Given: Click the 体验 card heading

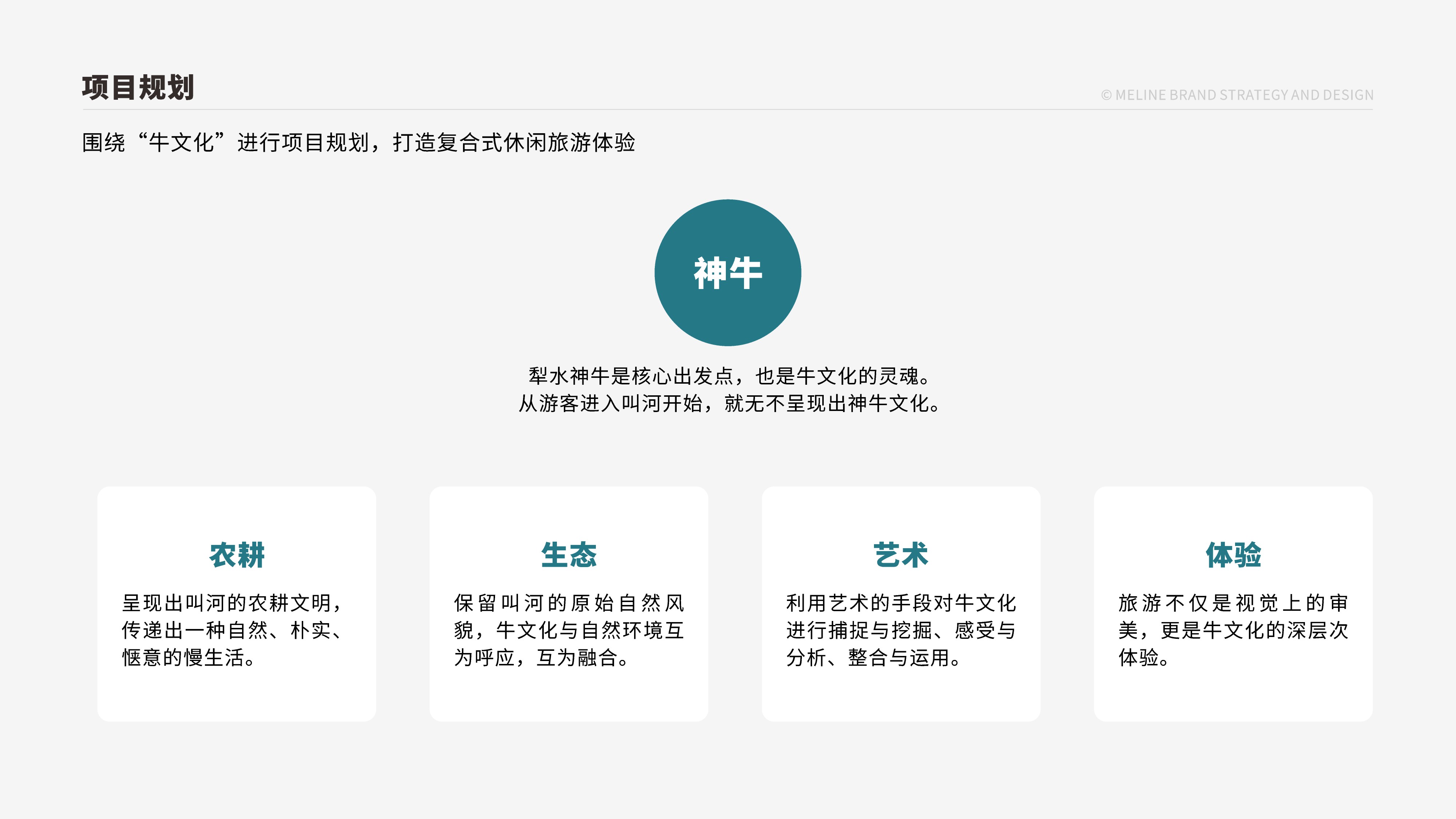Looking at the screenshot, I should pos(1233,554).
